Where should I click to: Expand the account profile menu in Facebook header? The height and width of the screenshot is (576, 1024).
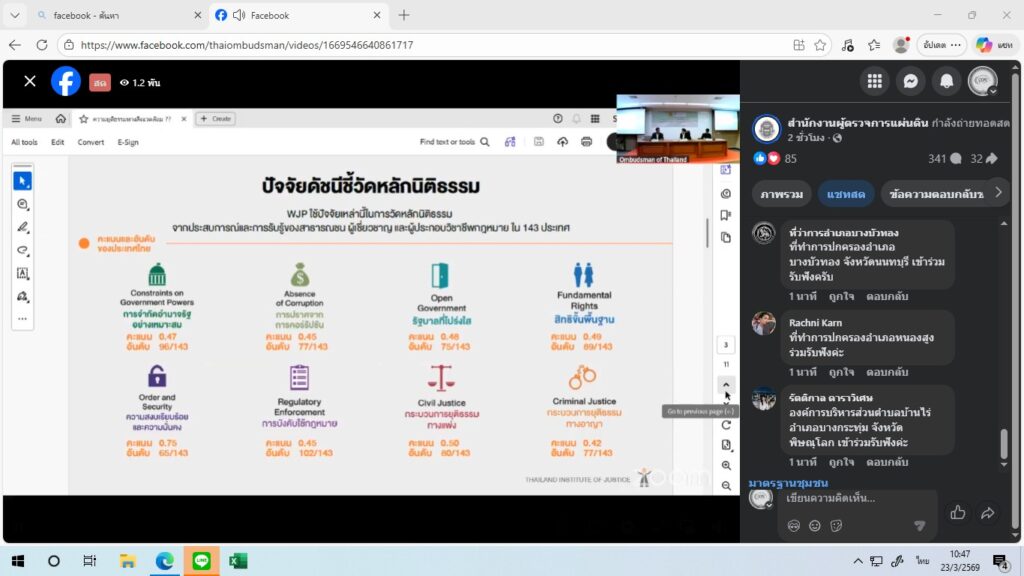pyautogui.click(x=983, y=81)
